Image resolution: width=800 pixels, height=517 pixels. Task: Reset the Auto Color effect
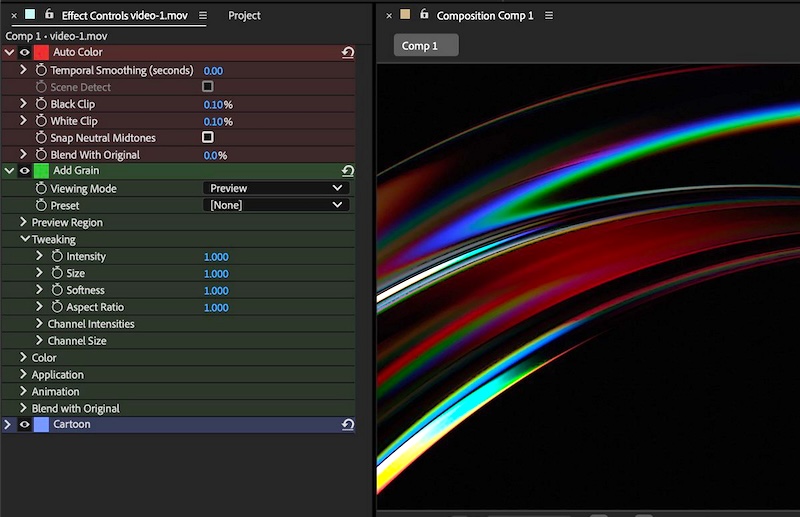click(x=348, y=53)
